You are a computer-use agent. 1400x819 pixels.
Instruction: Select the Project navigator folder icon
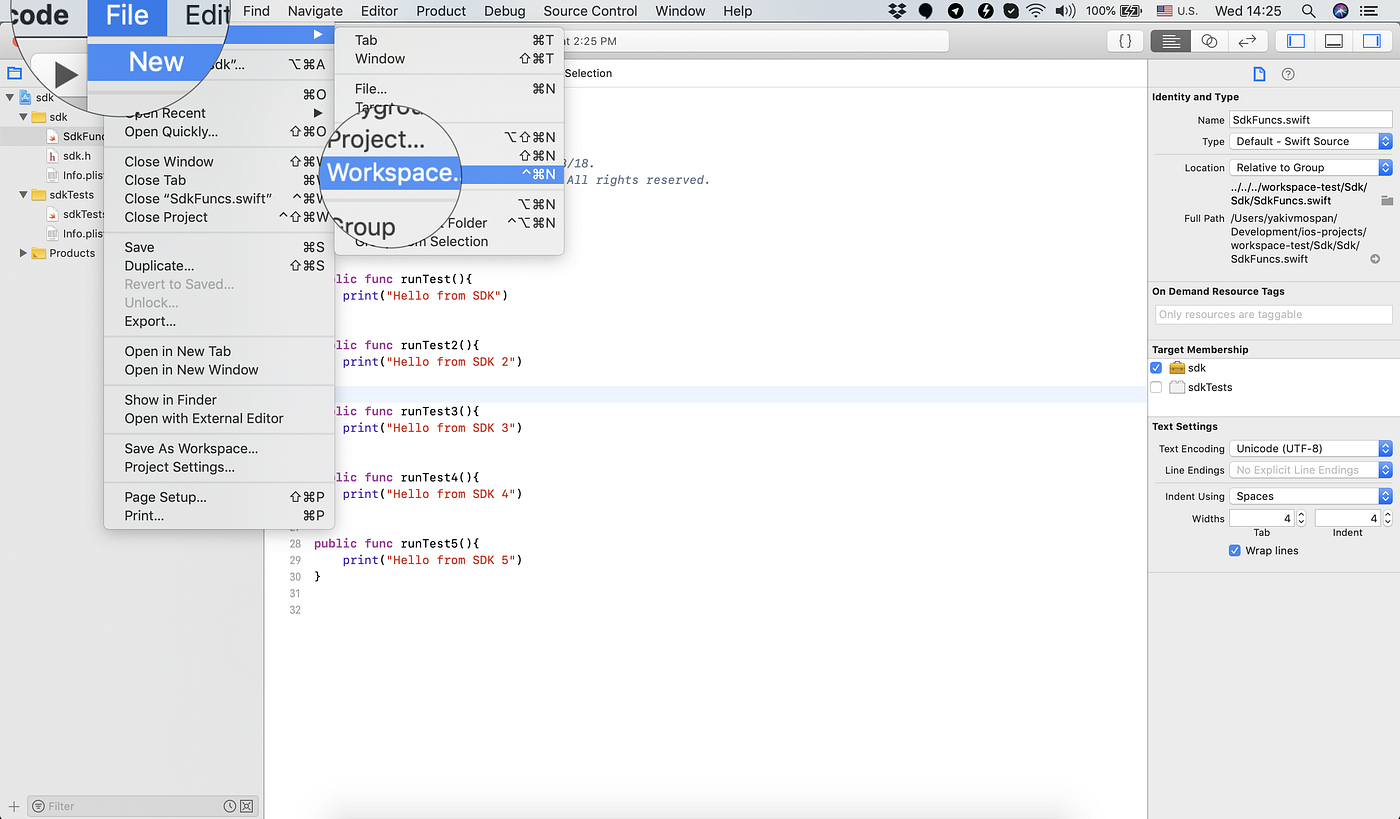(x=14, y=73)
